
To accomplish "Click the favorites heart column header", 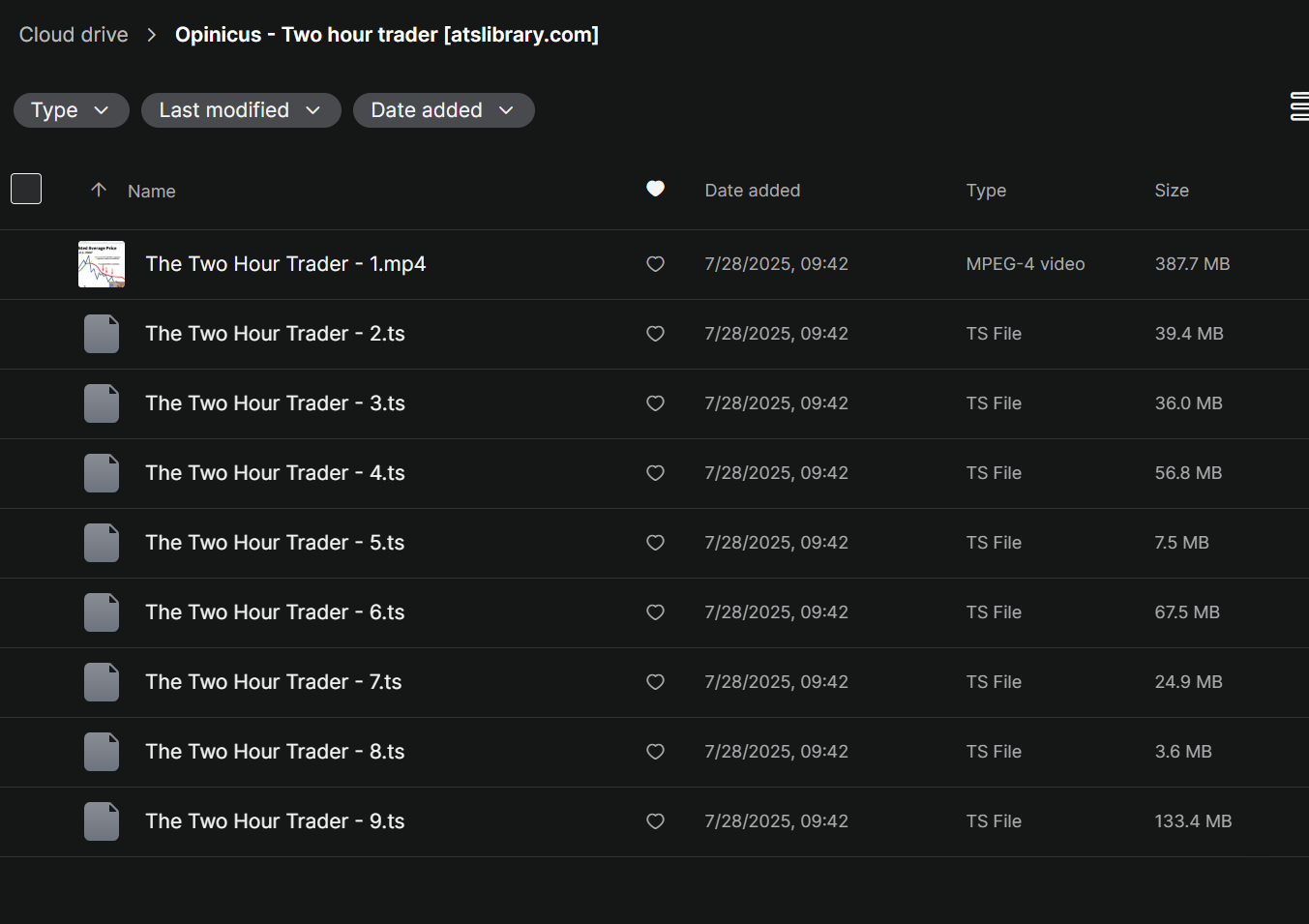I will pos(655,189).
